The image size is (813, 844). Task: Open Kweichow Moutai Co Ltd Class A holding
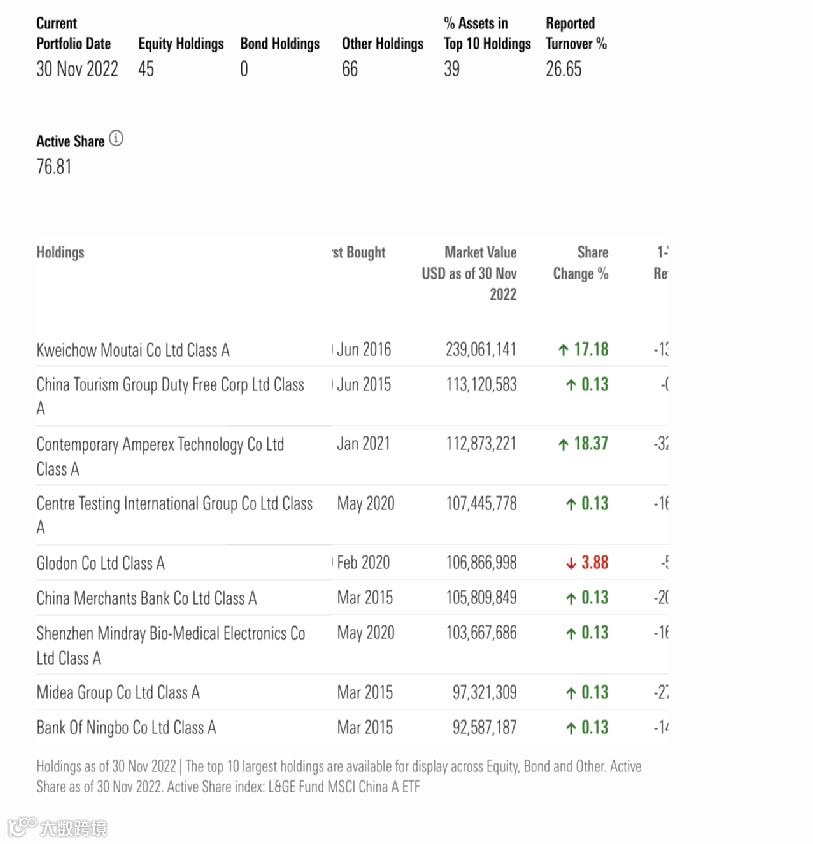[133, 350]
